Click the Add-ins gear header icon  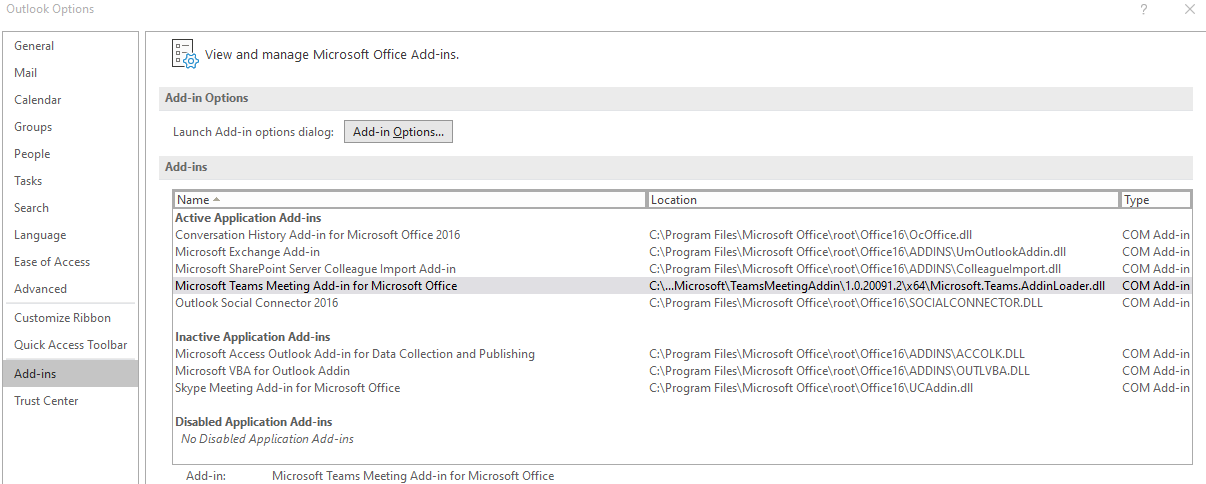[x=185, y=54]
